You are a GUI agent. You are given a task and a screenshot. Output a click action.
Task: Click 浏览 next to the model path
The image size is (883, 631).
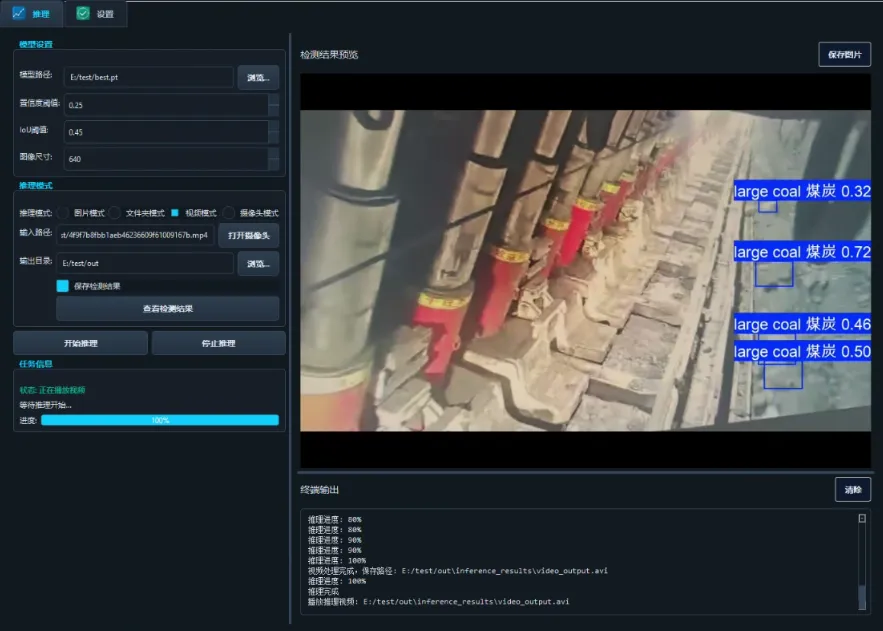tap(258, 77)
